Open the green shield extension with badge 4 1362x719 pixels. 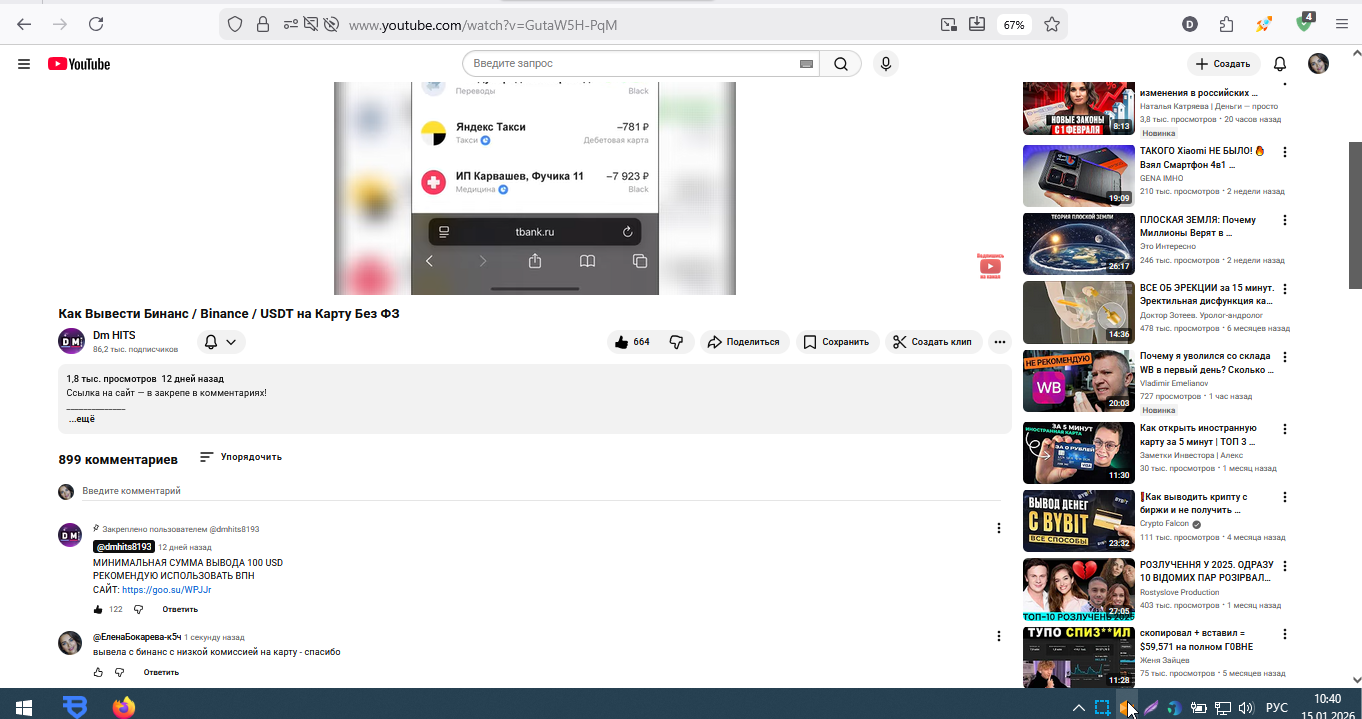(x=1304, y=22)
